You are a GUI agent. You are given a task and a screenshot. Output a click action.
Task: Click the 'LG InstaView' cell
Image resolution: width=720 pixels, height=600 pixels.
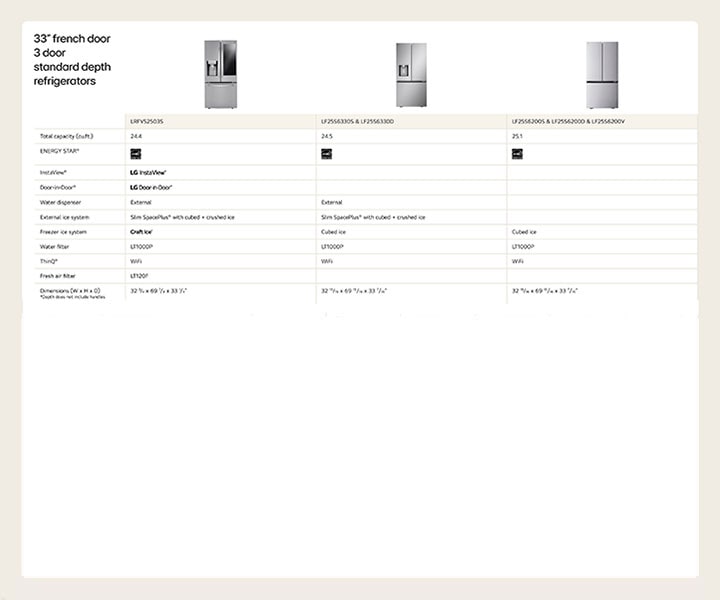(x=148, y=173)
